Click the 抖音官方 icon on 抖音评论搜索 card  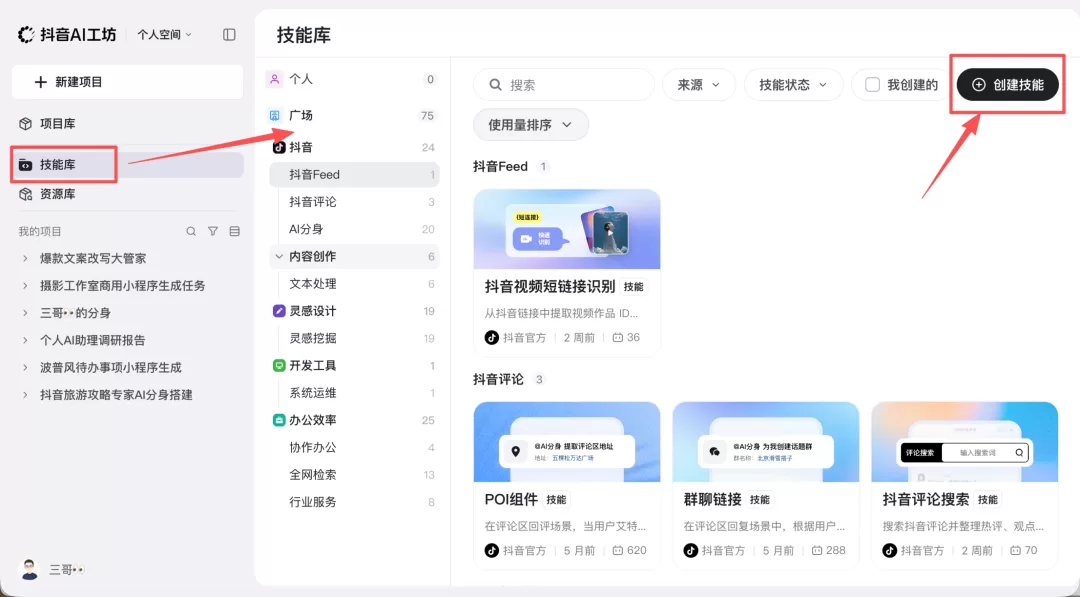tap(889, 550)
